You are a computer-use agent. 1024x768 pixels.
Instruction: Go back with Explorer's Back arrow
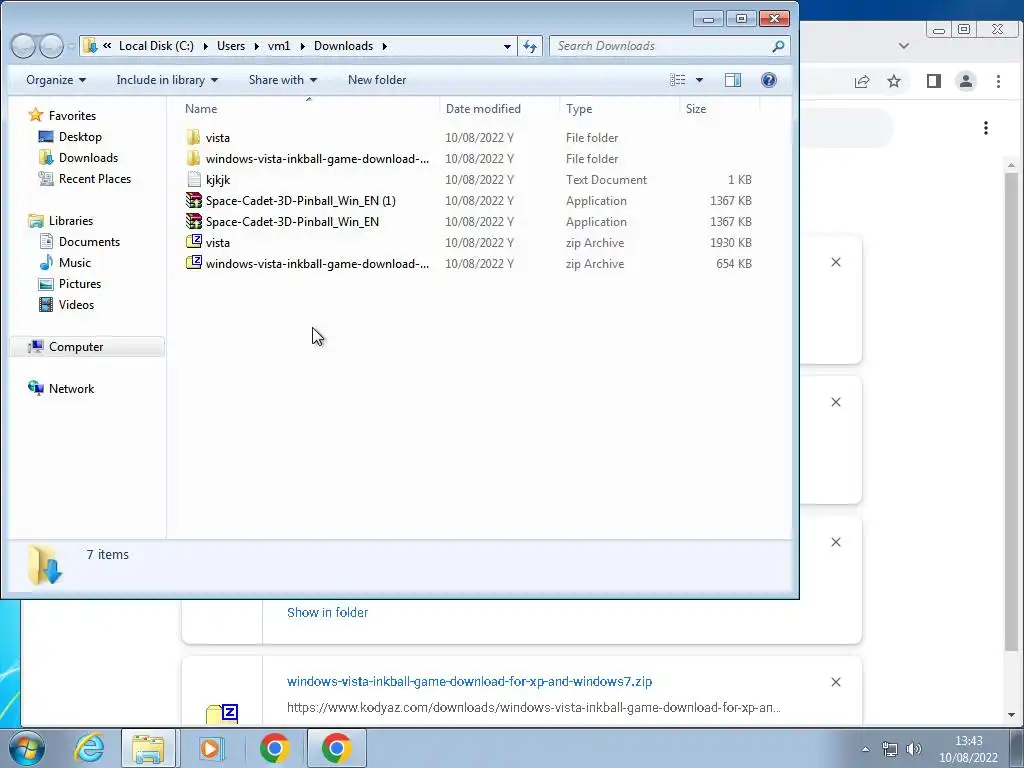[23, 46]
